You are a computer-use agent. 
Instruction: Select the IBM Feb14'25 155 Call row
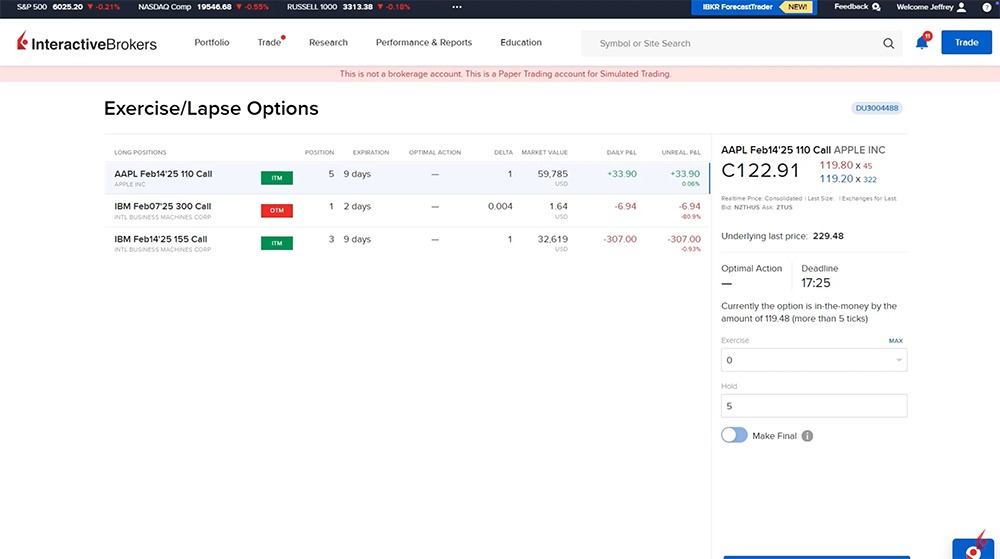click(407, 243)
